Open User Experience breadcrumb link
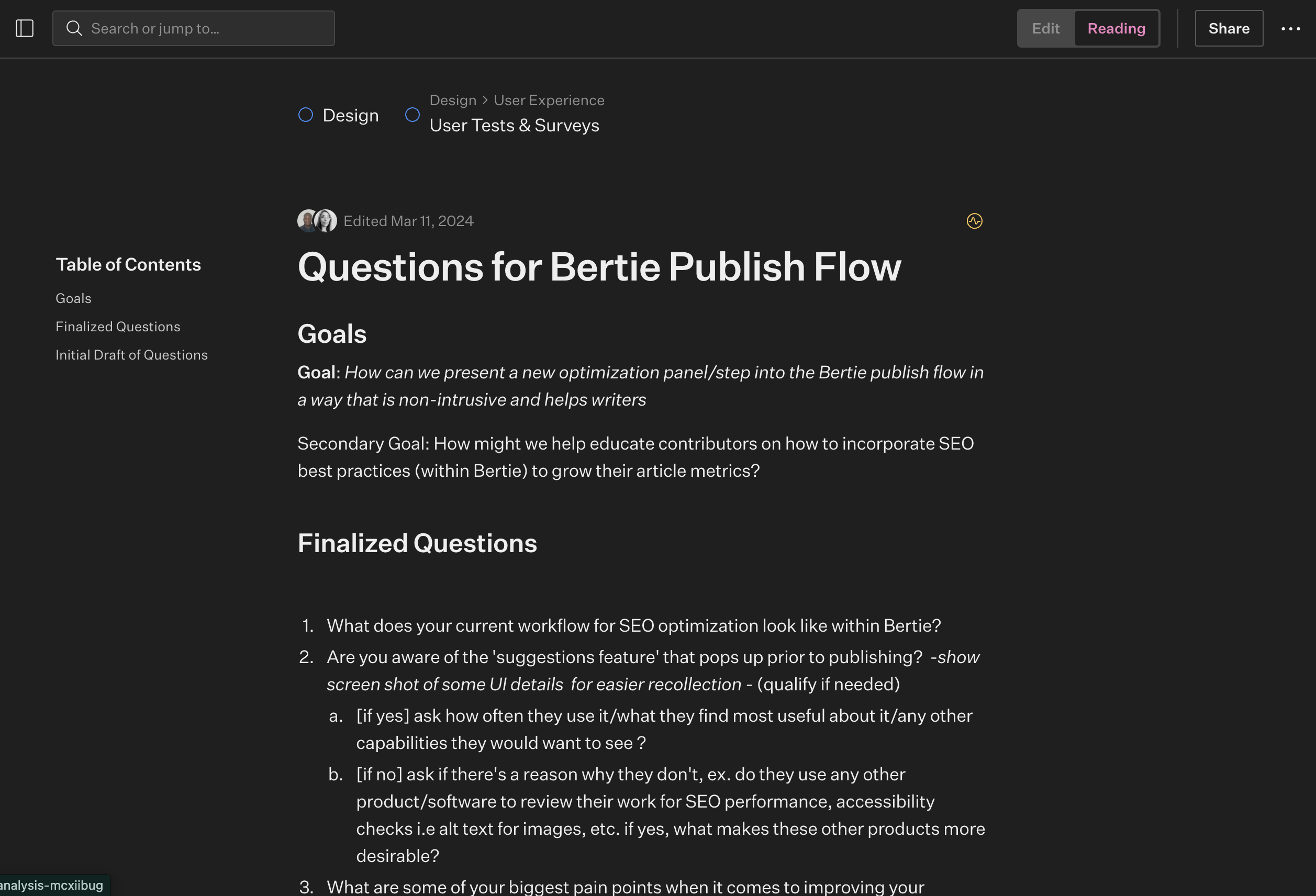This screenshot has height=896, width=1316. [x=549, y=100]
